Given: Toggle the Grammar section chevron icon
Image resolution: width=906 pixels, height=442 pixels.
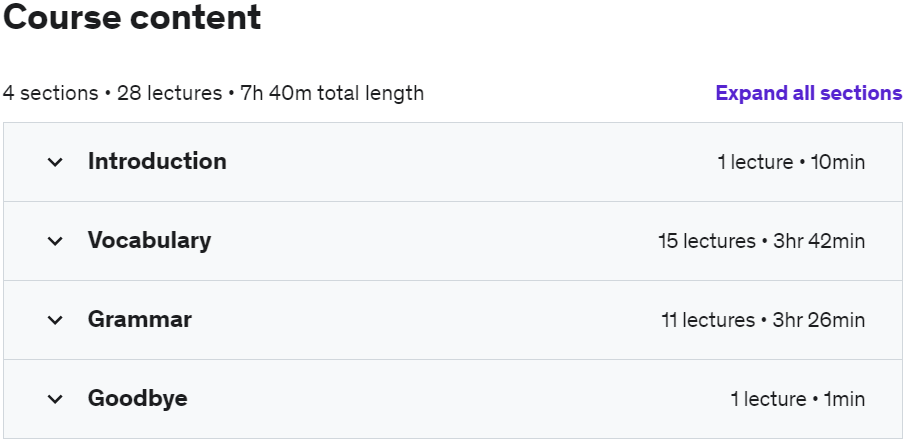Looking at the screenshot, I should [x=55, y=320].
